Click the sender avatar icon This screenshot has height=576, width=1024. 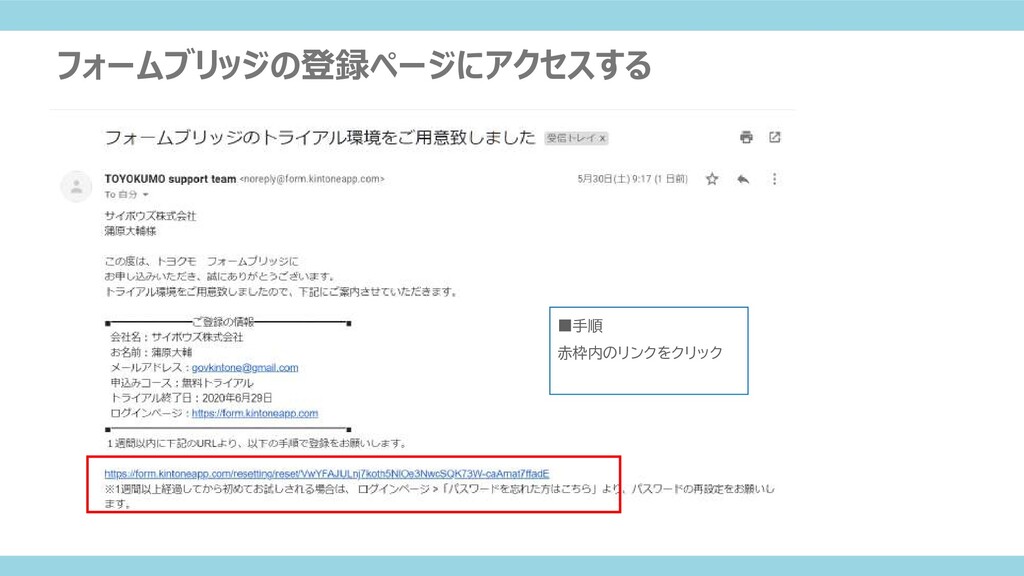[76, 187]
